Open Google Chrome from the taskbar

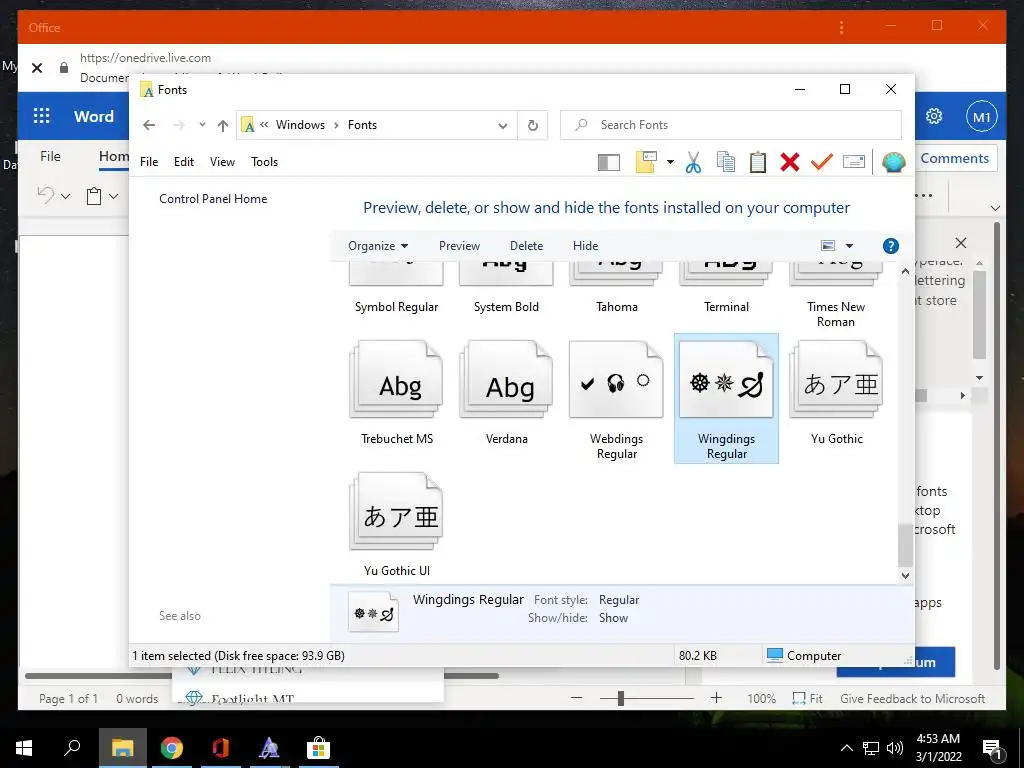pyautogui.click(x=172, y=748)
